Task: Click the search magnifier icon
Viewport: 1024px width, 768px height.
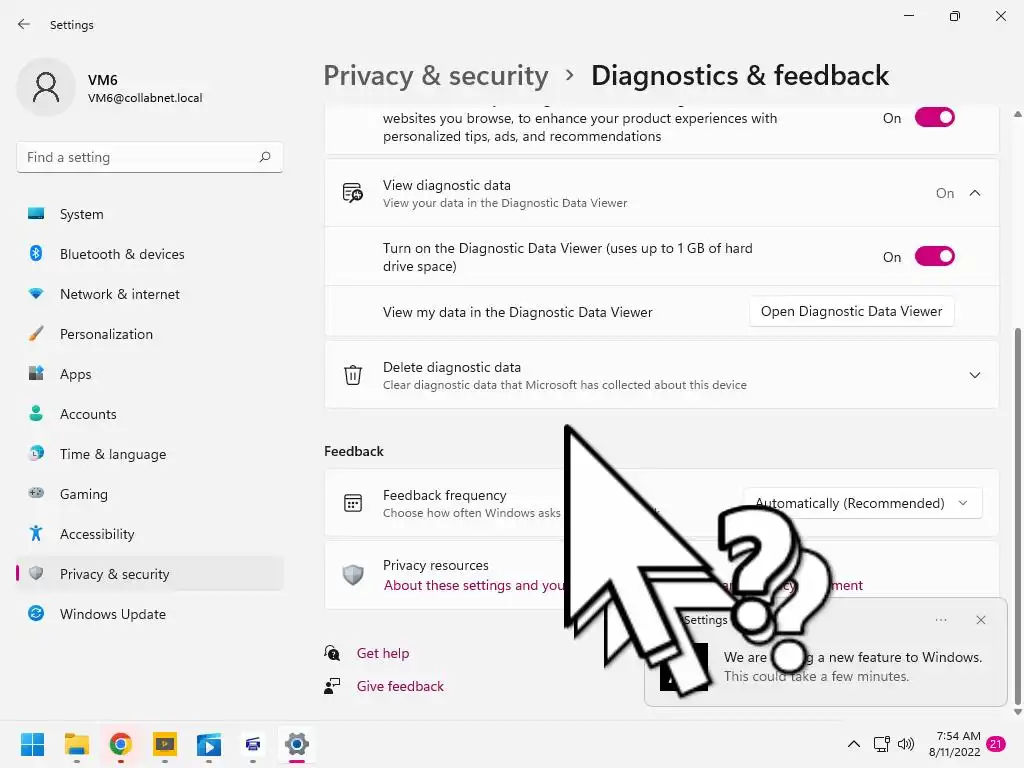Action: click(x=264, y=157)
